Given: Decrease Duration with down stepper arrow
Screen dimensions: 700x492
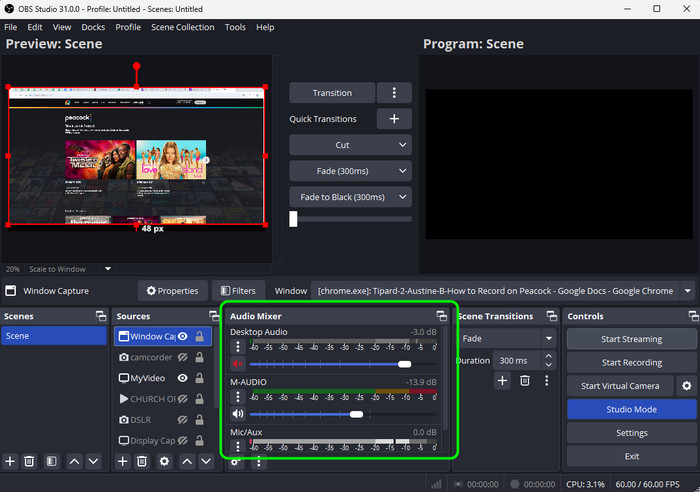Looking at the screenshot, I should click(x=549, y=365).
